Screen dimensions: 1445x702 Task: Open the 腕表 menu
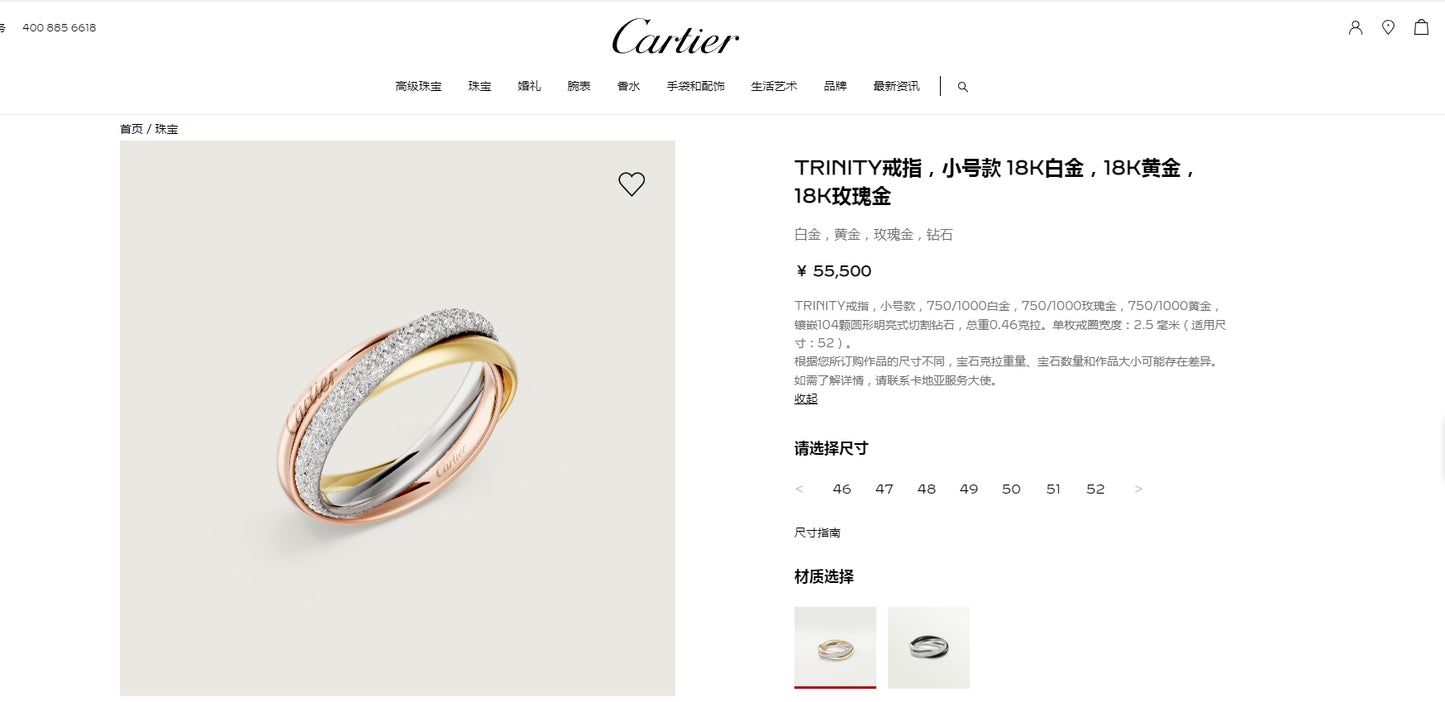coord(579,86)
